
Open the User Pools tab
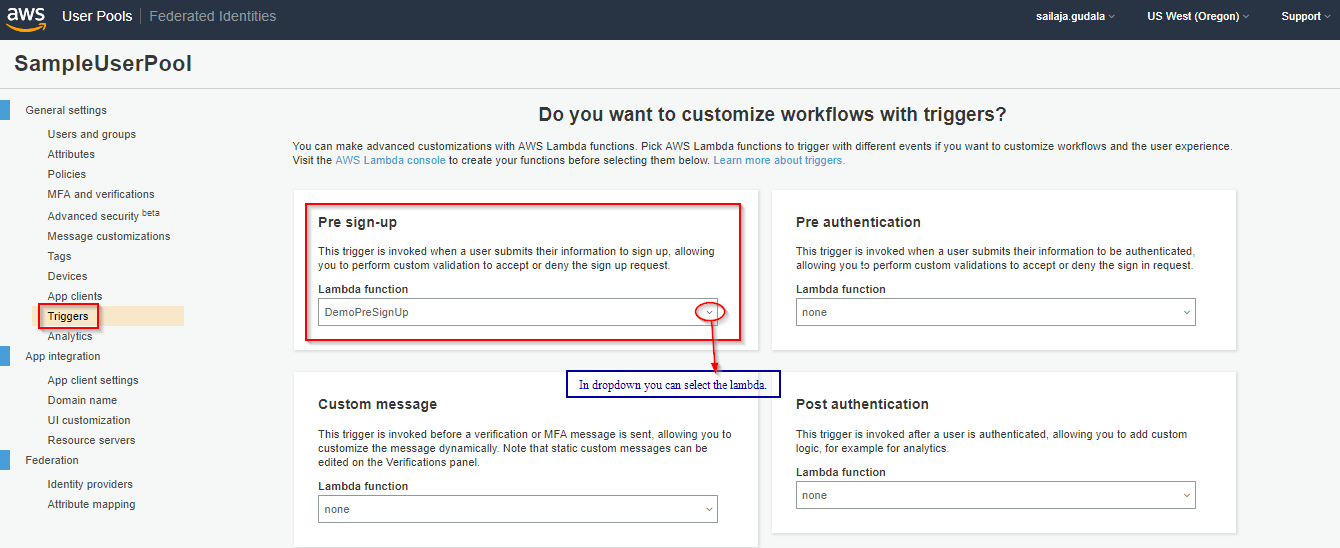pyautogui.click(x=96, y=16)
